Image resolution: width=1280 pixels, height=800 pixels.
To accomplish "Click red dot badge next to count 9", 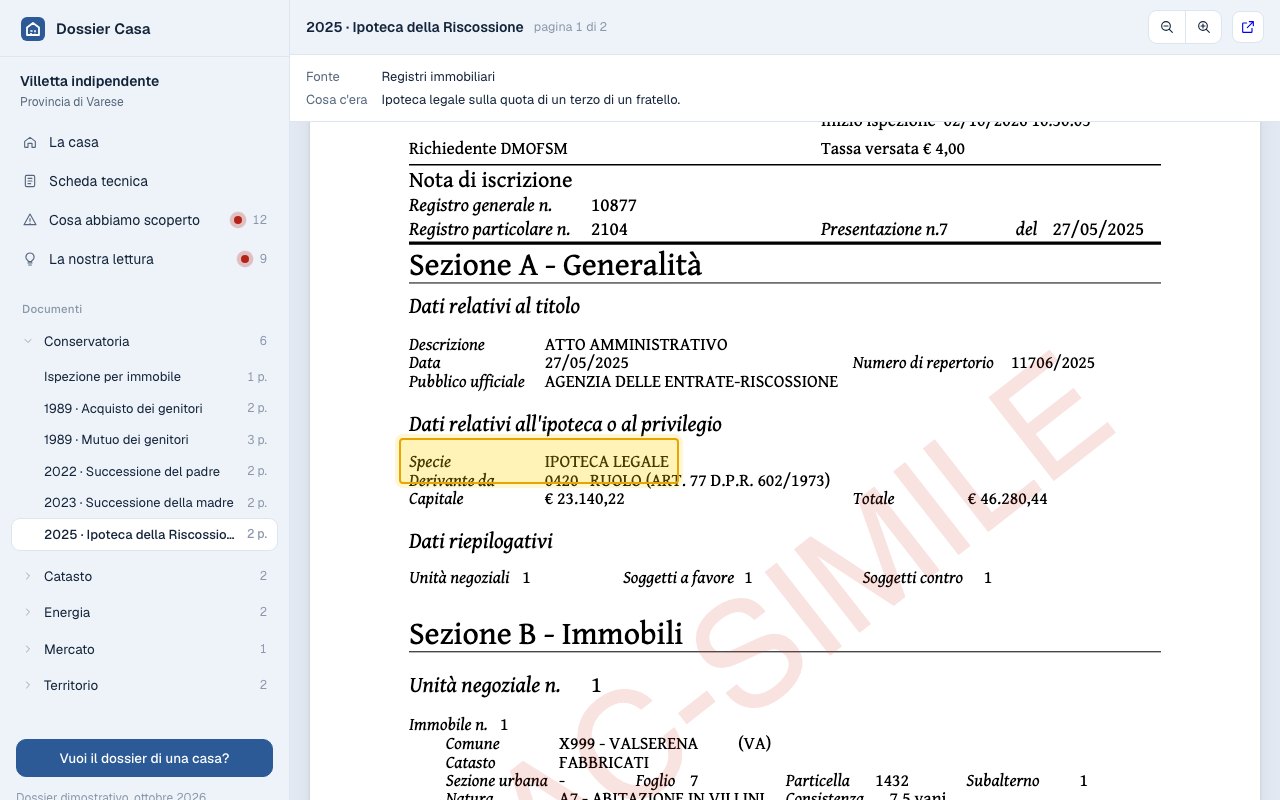I will pos(245,259).
